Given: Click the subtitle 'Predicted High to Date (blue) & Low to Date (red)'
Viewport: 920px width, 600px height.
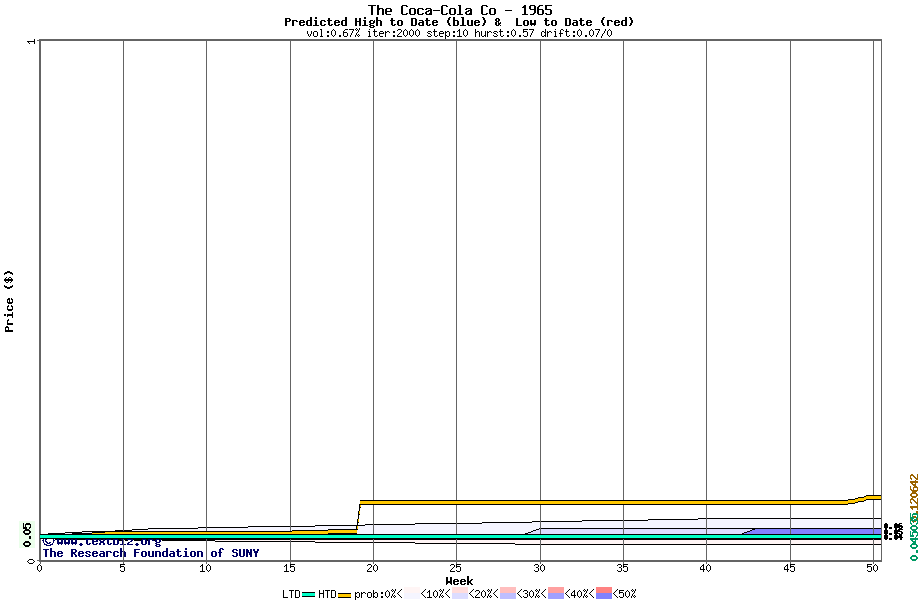Looking at the screenshot, I should [459, 22].
